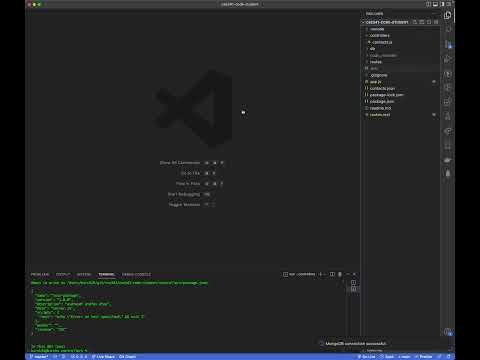Start Live Share from the status bar

(103, 357)
